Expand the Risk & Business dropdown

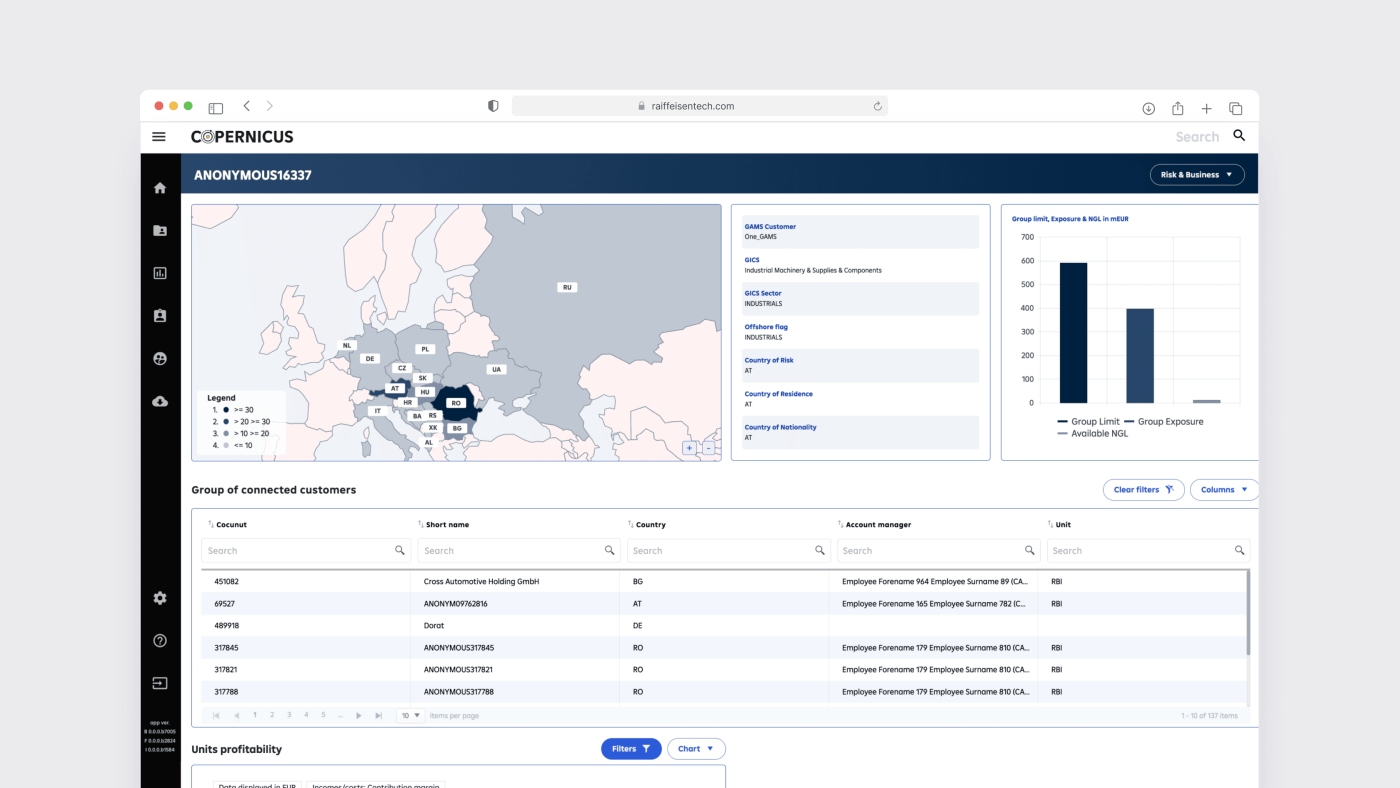[x=1197, y=175]
